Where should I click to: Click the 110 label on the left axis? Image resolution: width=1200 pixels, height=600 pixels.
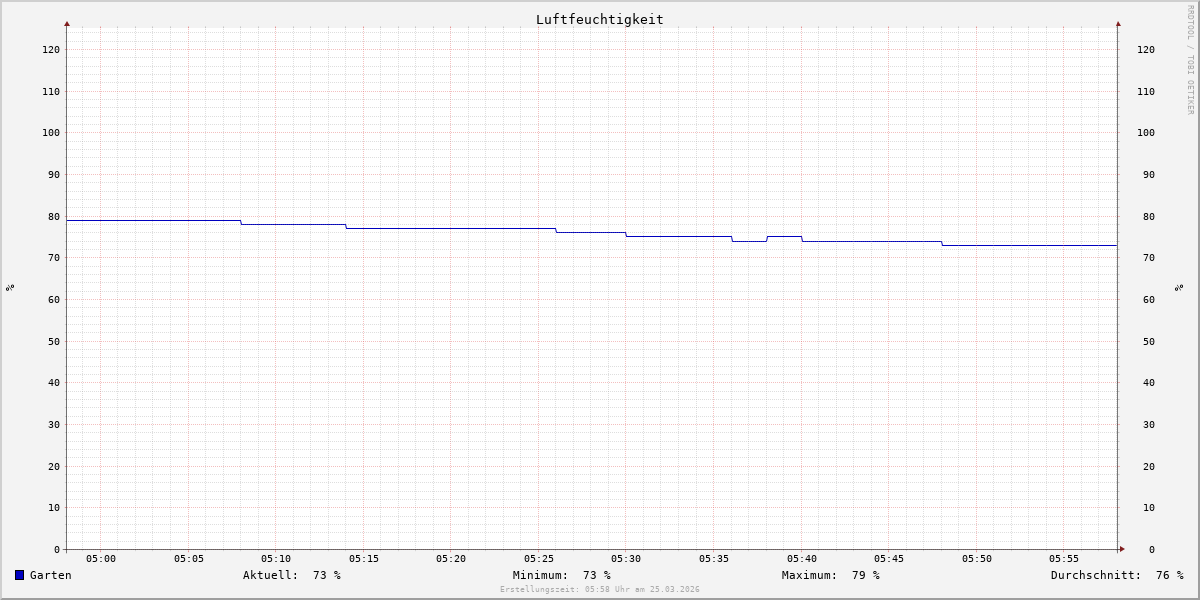51,91
